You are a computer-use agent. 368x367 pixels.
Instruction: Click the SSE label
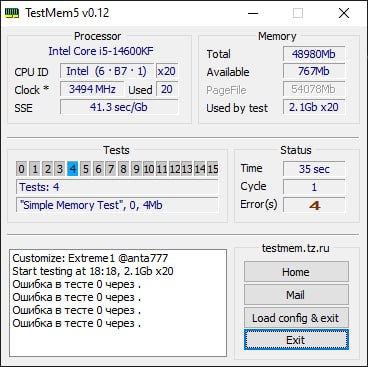[x=23, y=108]
